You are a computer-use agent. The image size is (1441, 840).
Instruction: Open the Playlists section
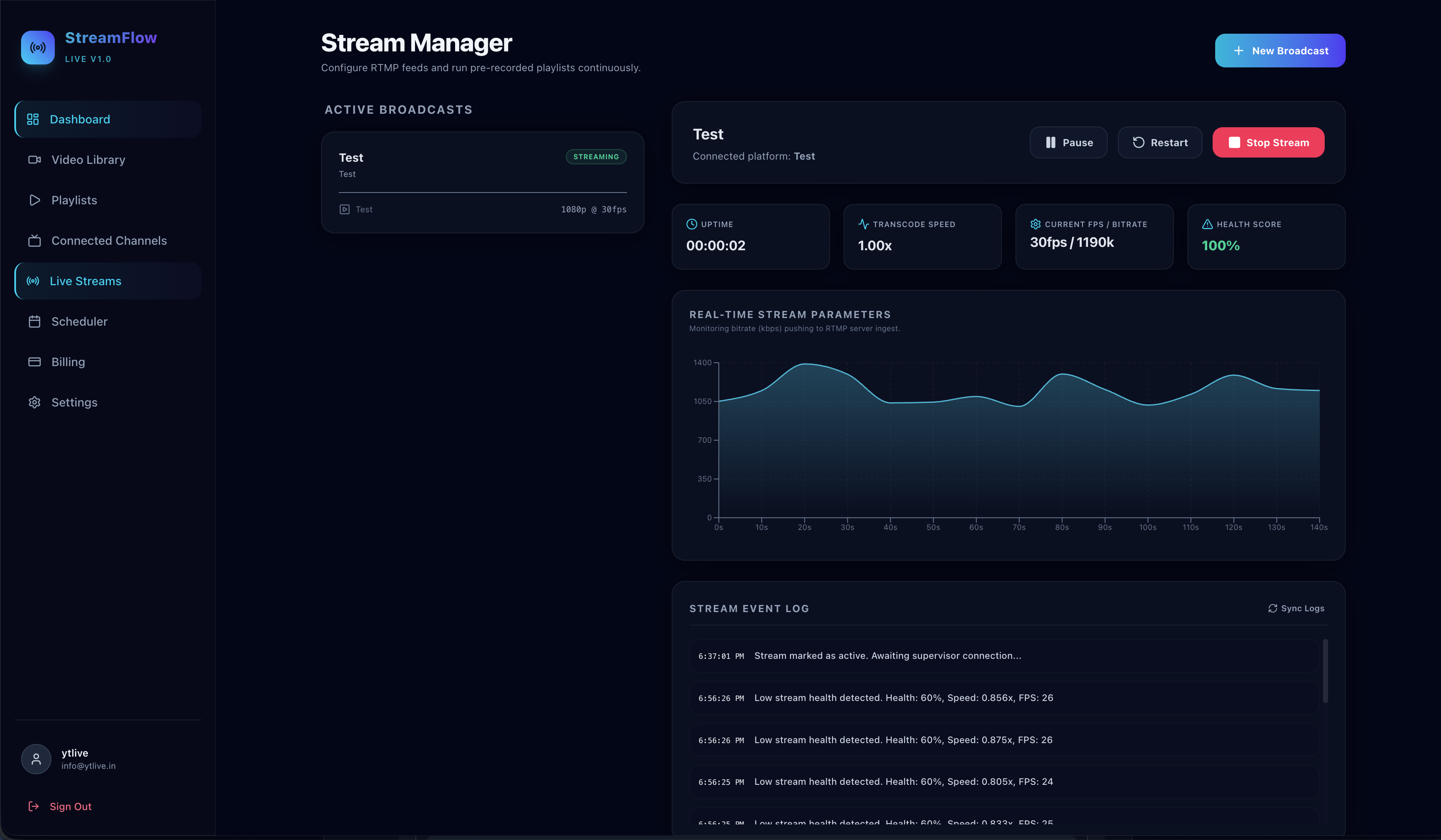click(108, 200)
